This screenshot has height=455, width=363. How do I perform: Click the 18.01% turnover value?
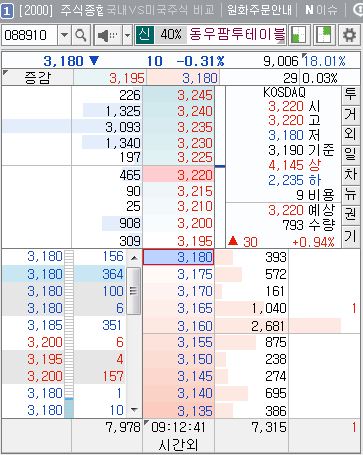tap(324, 61)
